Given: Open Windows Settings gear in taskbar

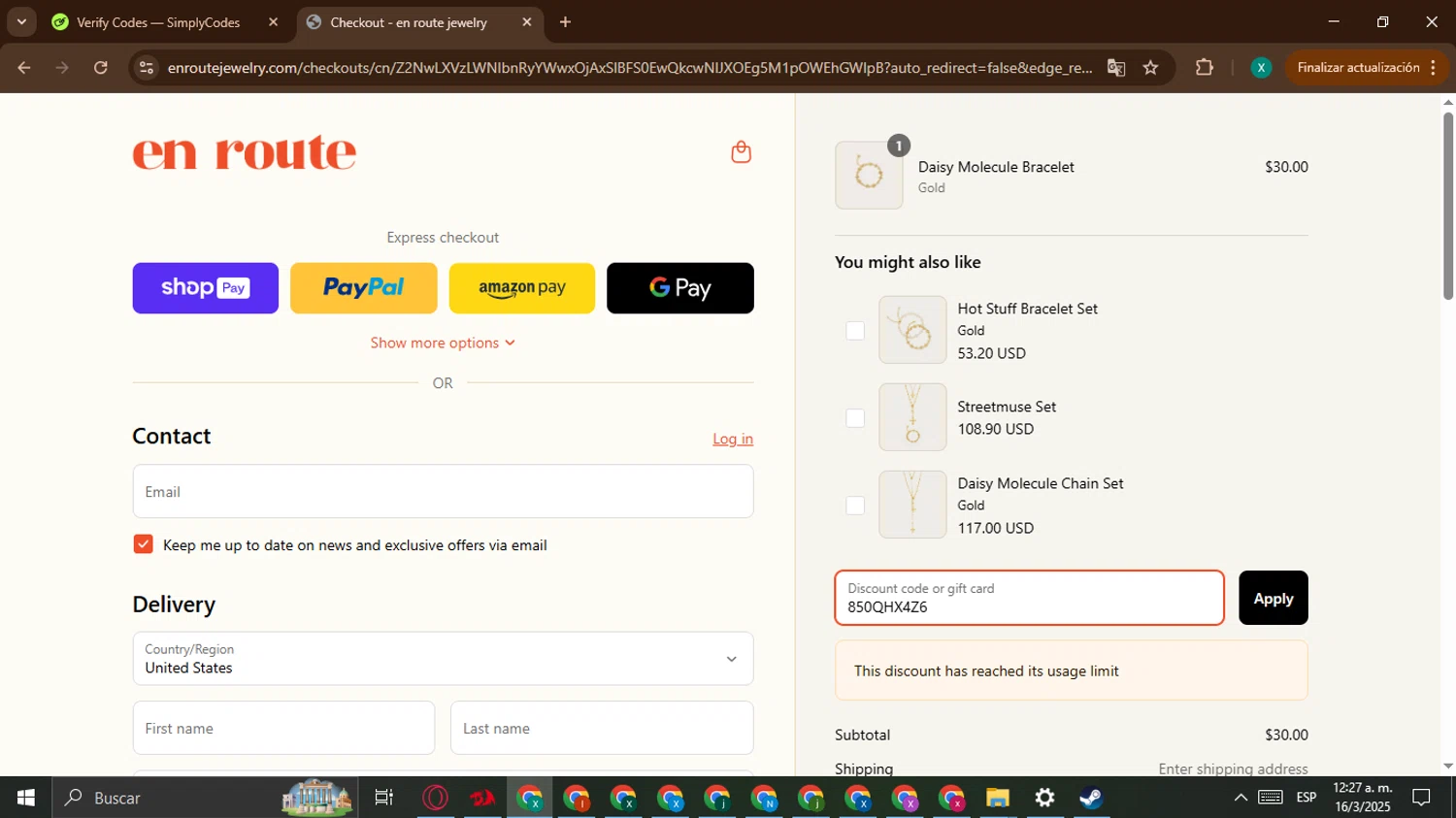Looking at the screenshot, I should pyautogui.click(x=1044, y=798).
